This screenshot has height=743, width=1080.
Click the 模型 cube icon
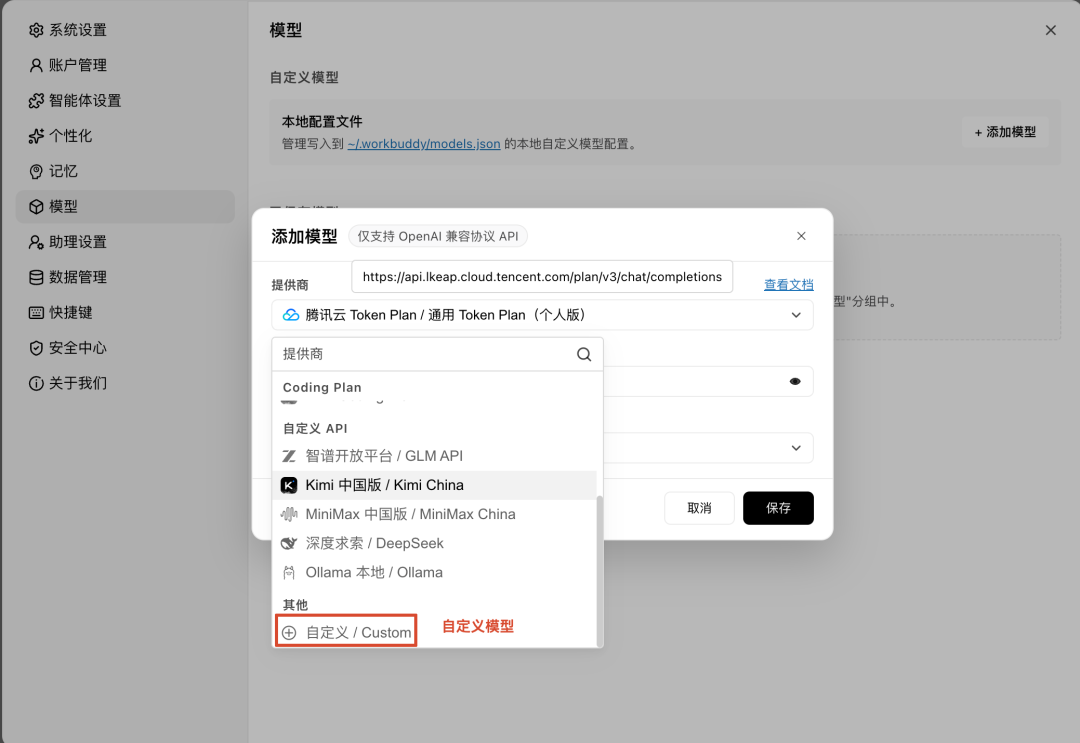[x=36, y=207]
